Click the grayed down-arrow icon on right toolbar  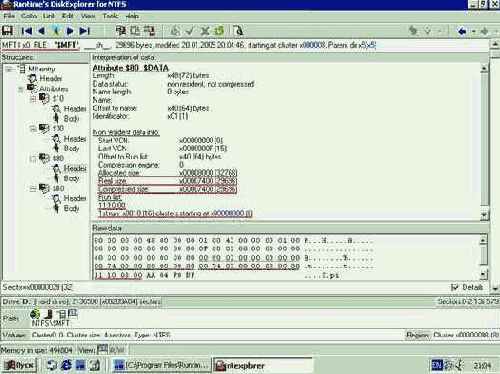(428, 31)
